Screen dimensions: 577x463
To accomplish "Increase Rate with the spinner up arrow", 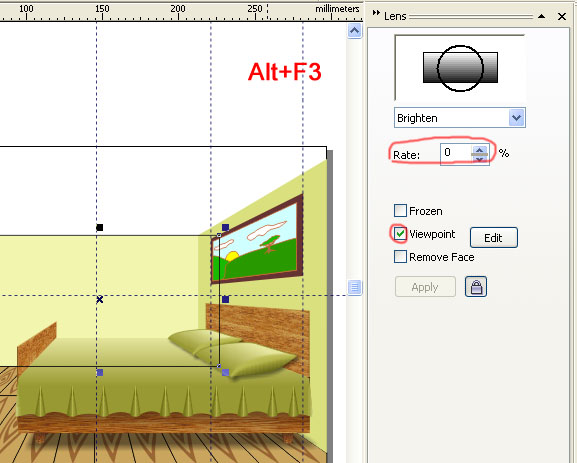I will (479, 149).
